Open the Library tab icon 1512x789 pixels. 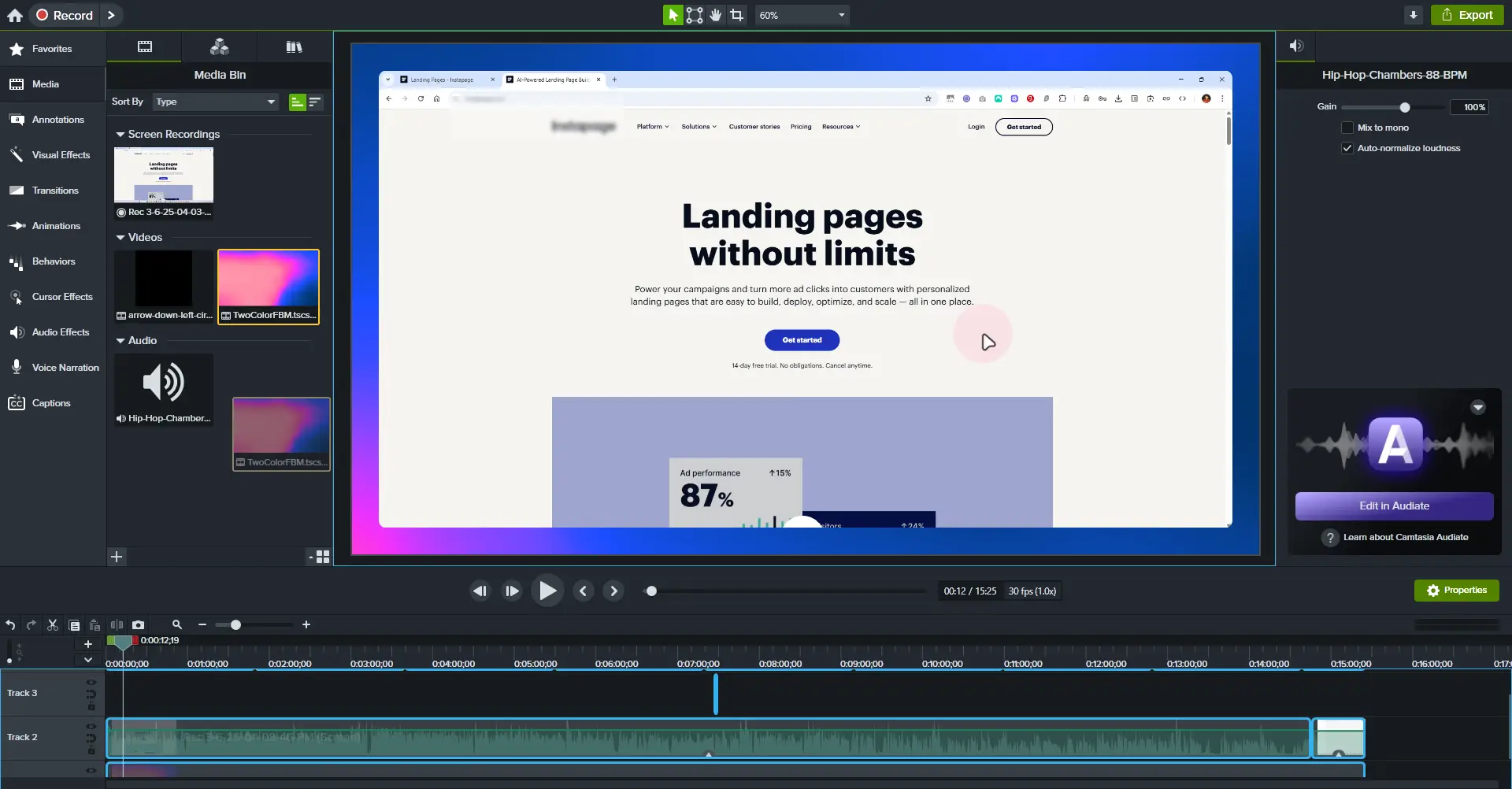tap(294, 47)
